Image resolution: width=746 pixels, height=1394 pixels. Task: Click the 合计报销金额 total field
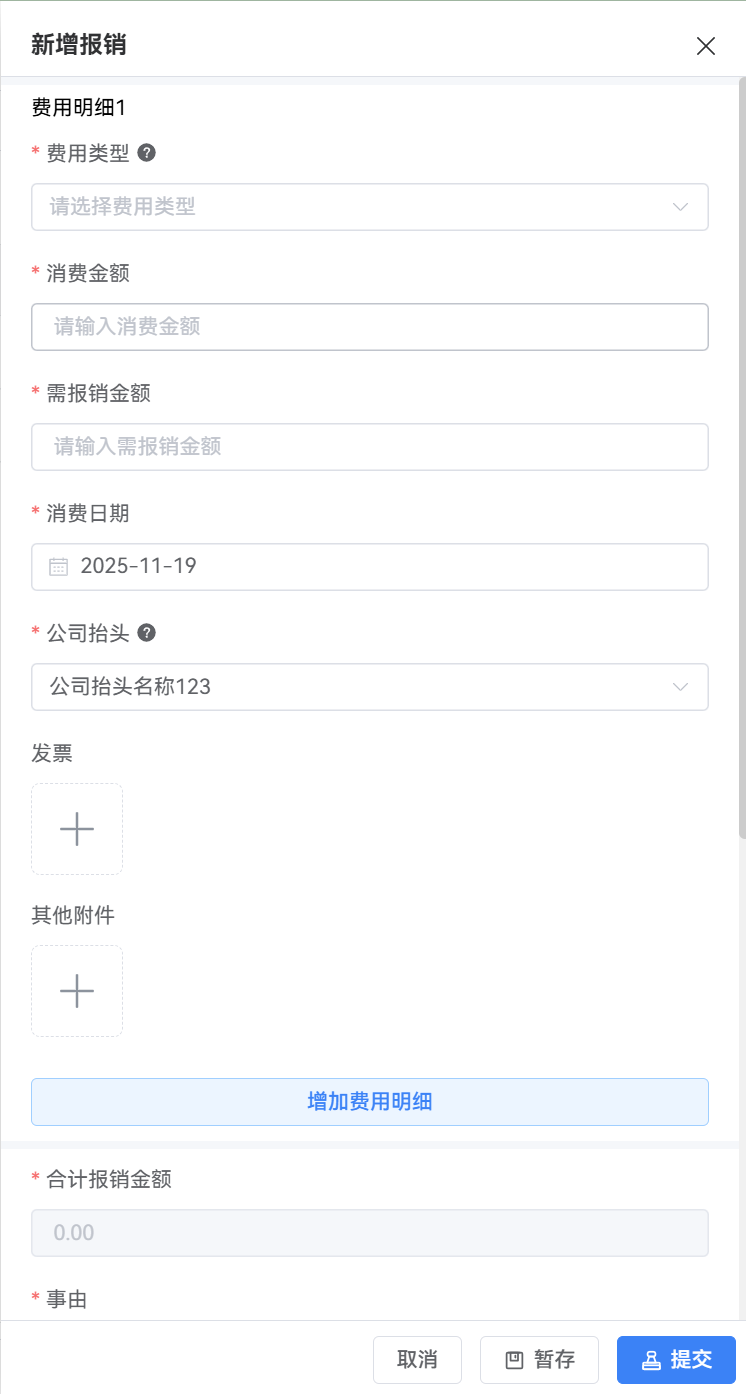tap(370, 1233)
